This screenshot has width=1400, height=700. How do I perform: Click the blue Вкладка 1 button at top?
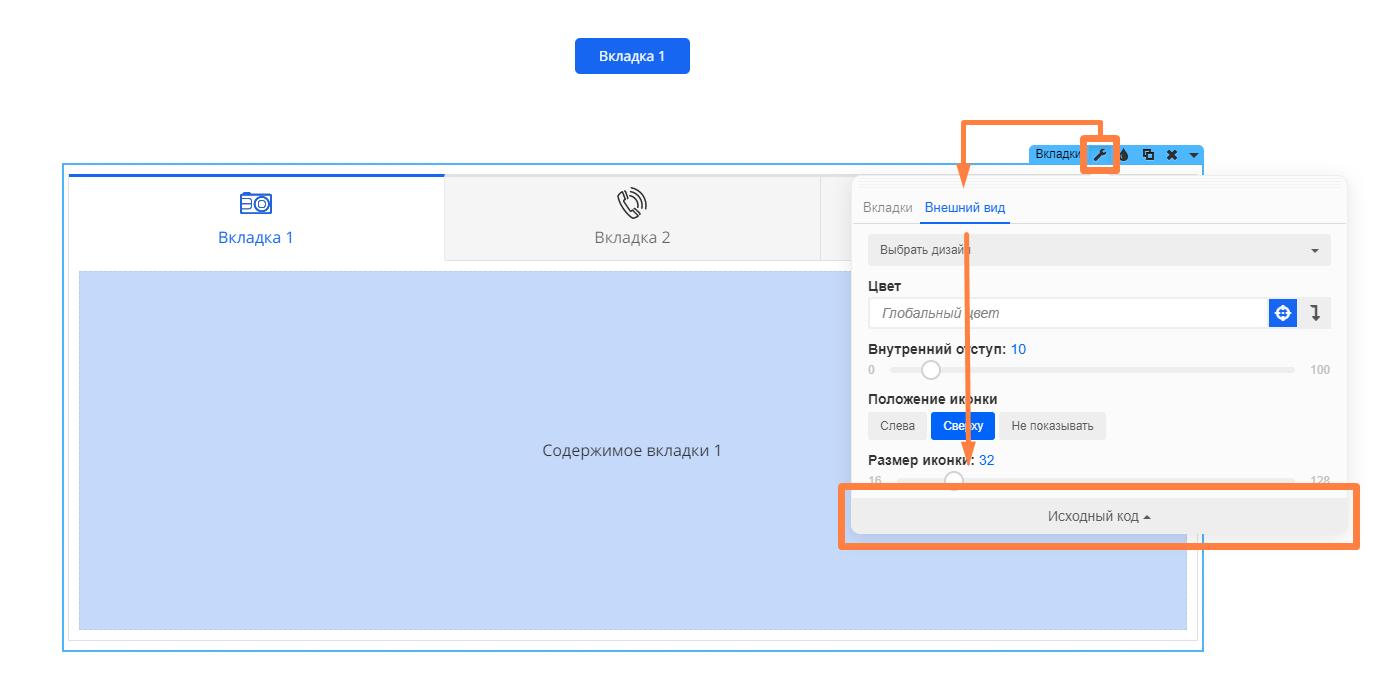tap(632, 56)
